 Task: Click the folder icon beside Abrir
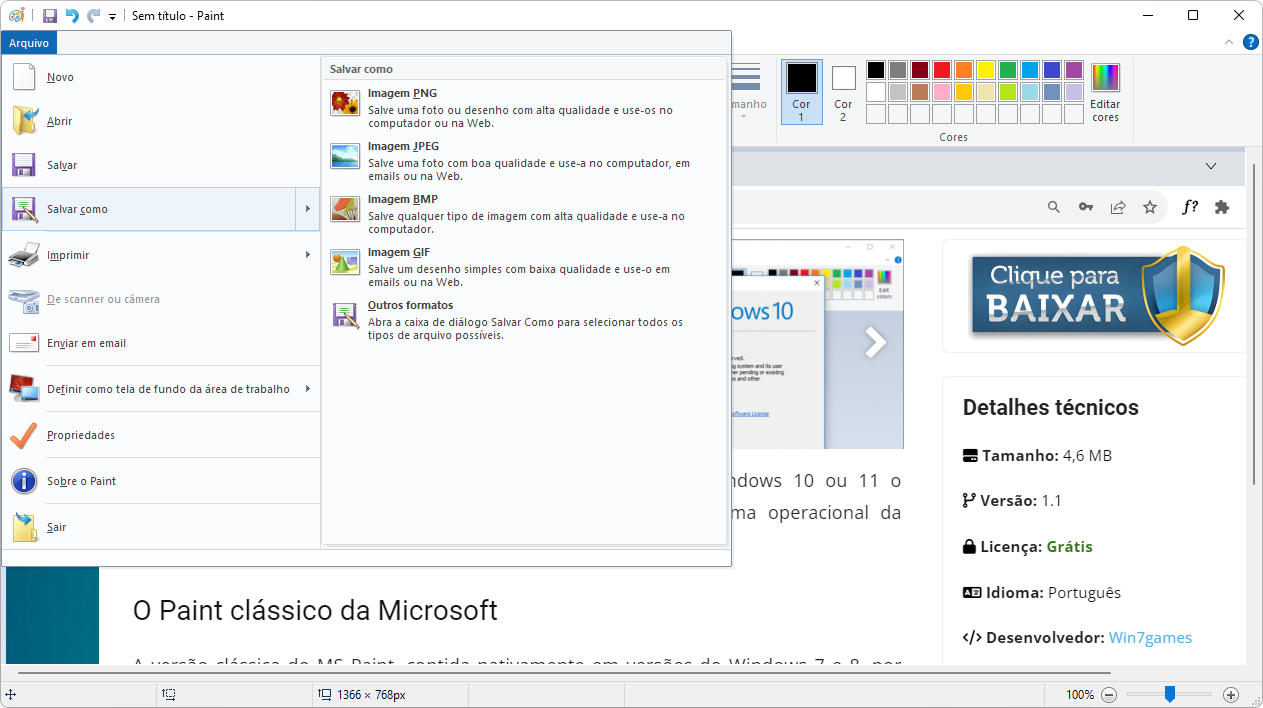24,121
